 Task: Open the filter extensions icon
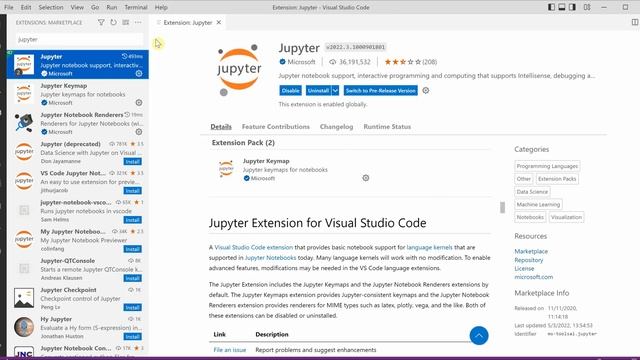coord(101,22)
